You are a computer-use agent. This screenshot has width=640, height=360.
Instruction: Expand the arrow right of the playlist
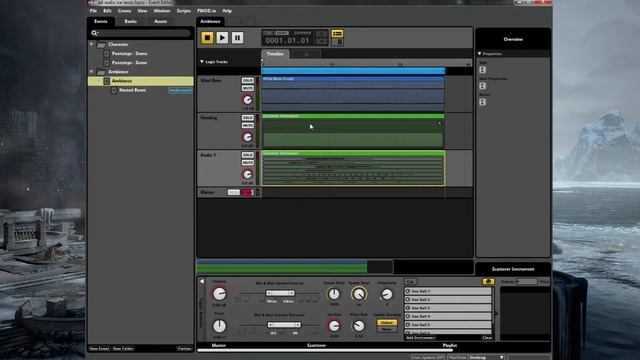point(496,313)
